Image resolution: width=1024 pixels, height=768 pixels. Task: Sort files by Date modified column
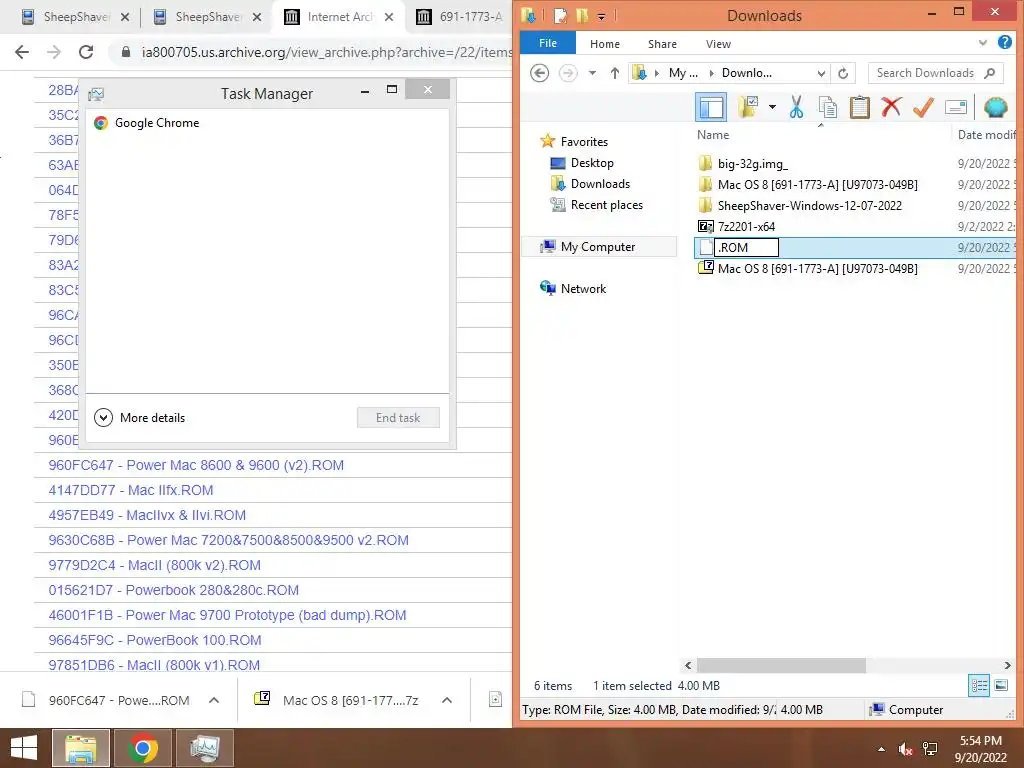[x=986, y=135]
